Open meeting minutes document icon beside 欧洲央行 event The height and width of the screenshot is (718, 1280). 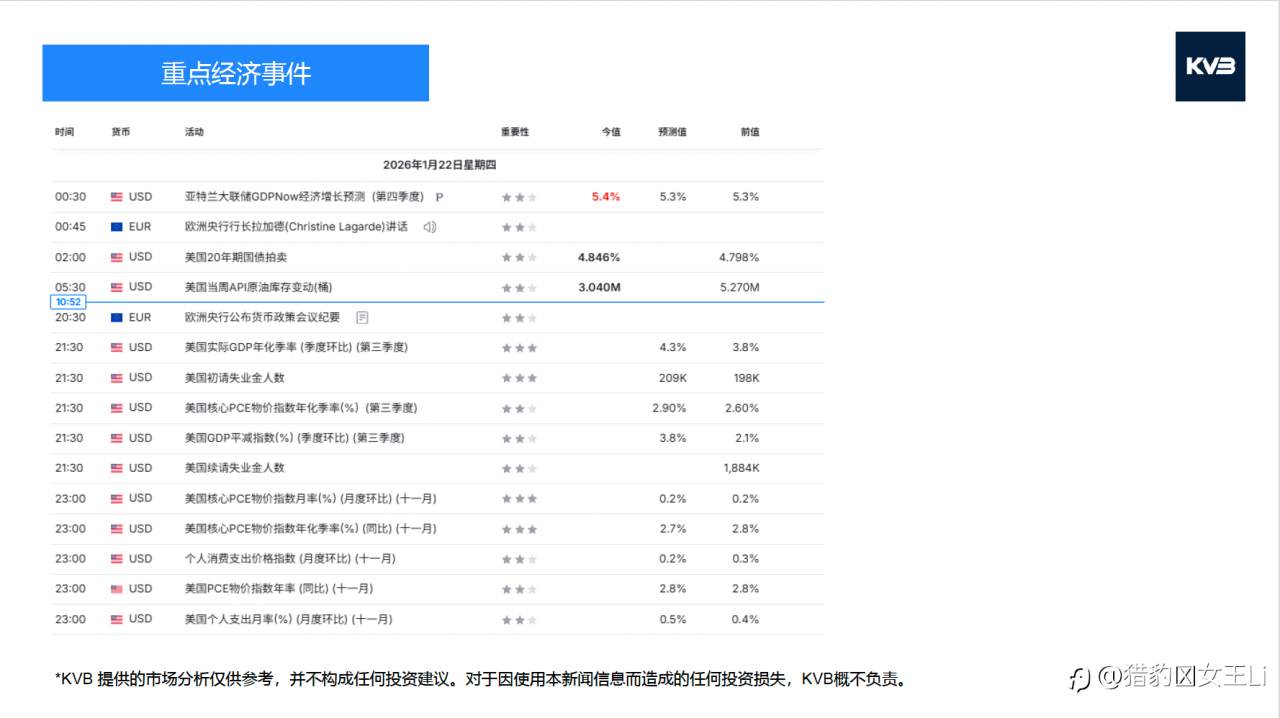[362, 317]
